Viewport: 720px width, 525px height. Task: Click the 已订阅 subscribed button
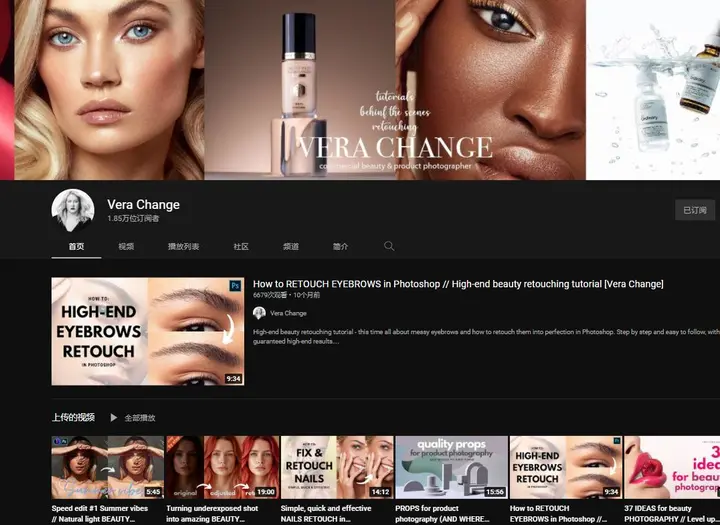point(695,210)
